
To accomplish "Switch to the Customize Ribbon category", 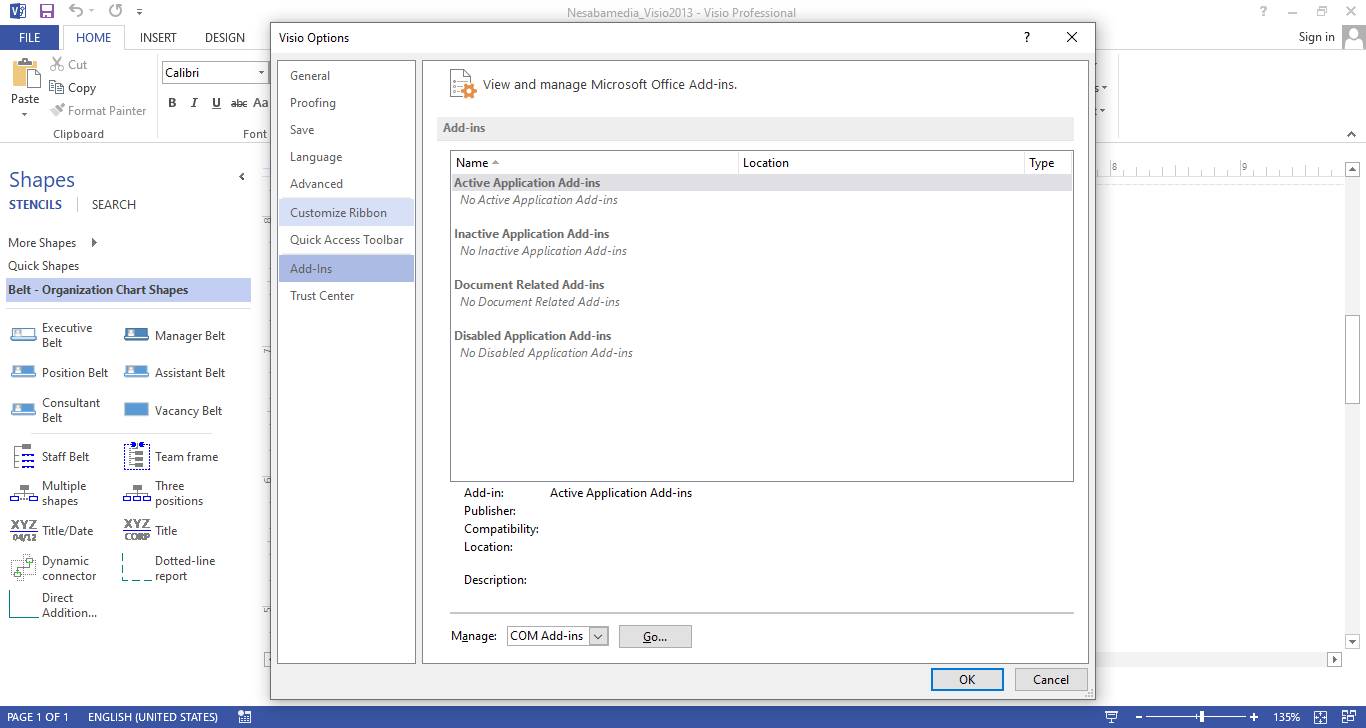I will (x=338, y=212).
